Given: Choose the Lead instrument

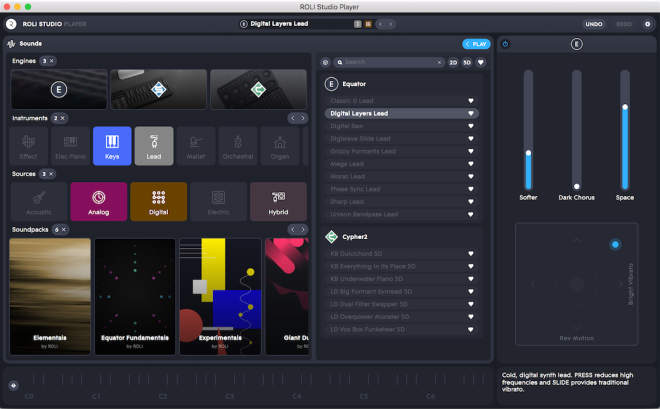Looking at the screenshot, I should click(x=154, y=146).
